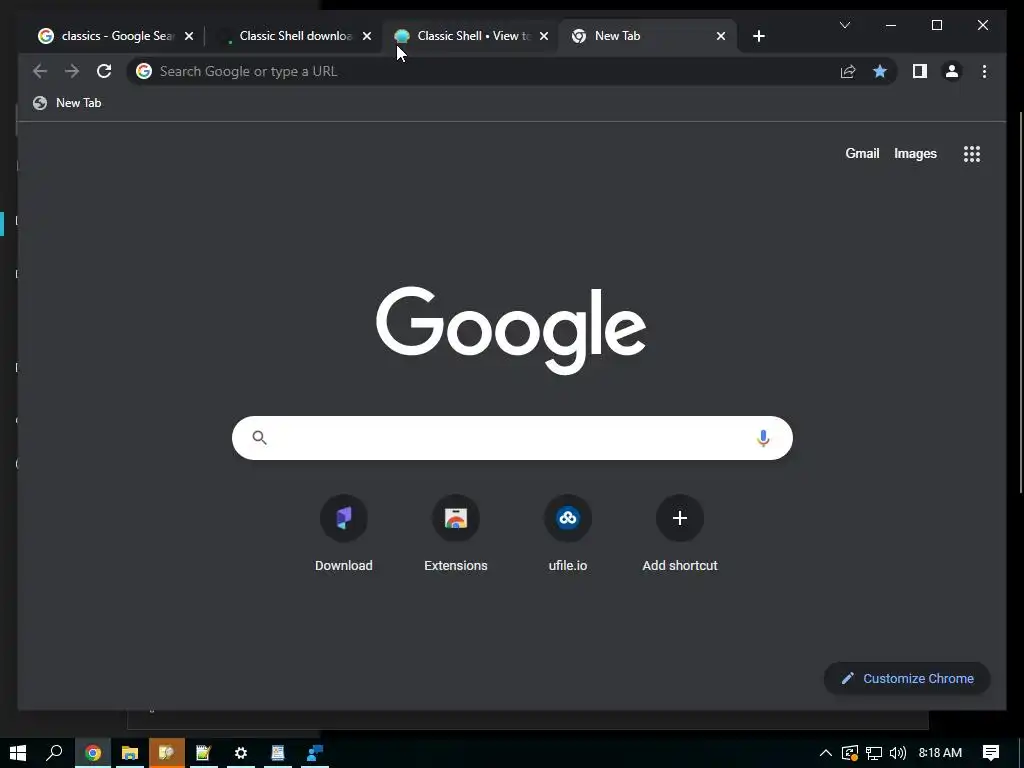Viewport: 1024px width, 768px height.
Task: Open the Settings gear in taskbar
Action: [x=240, y=753]
